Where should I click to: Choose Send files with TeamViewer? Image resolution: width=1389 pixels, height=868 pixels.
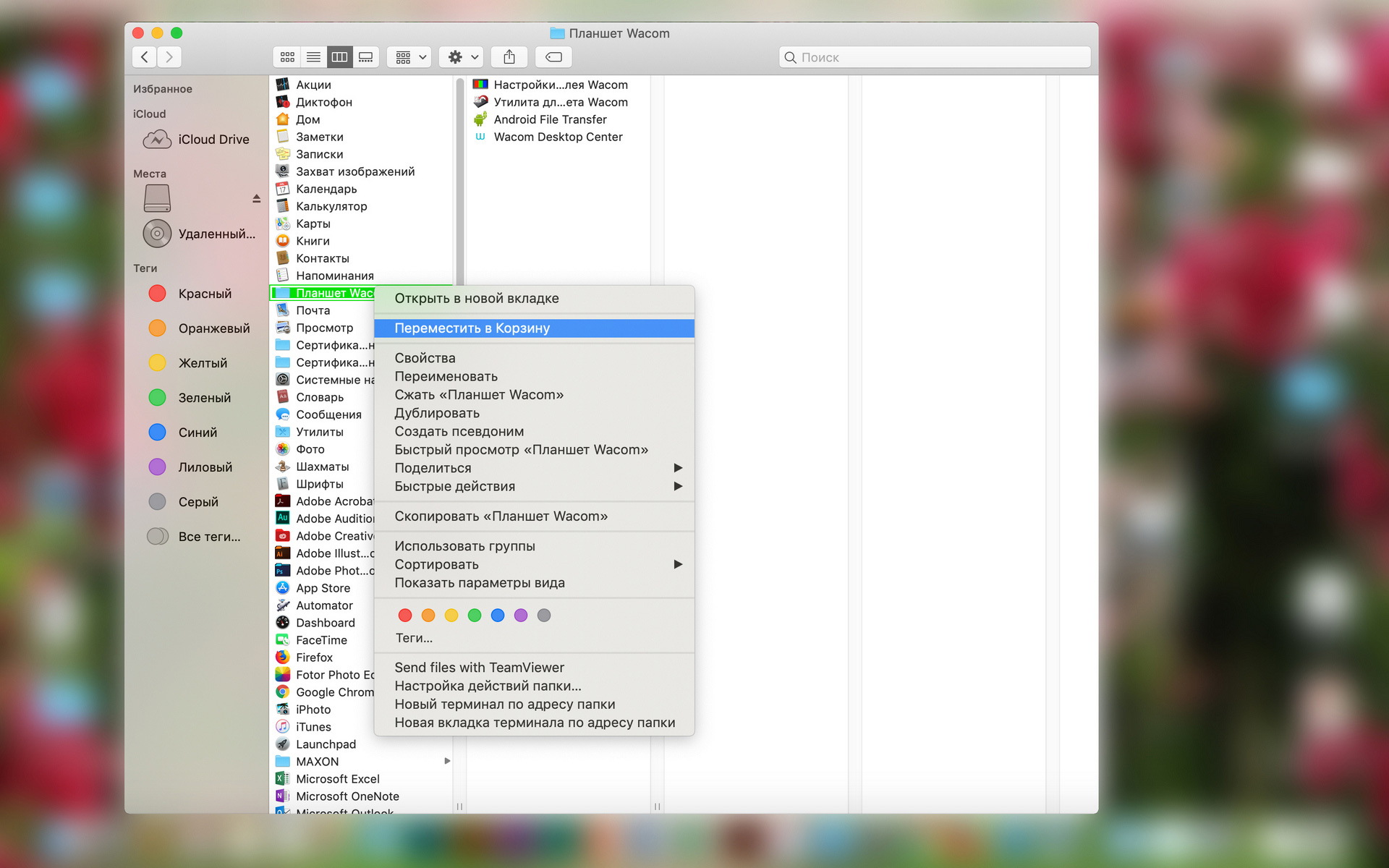coord(534,668)
